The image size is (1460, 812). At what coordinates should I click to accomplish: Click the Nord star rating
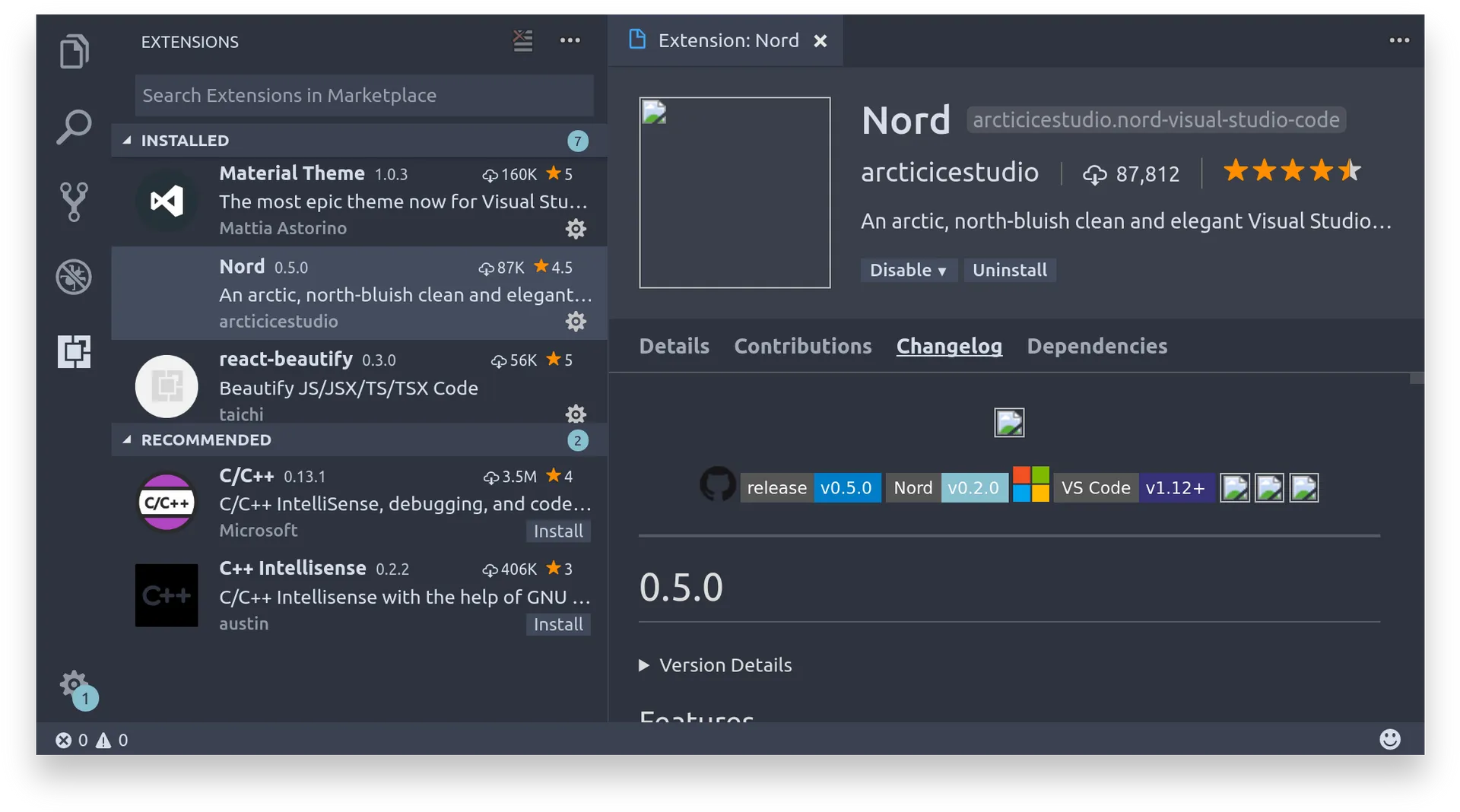click(1292, 171)
